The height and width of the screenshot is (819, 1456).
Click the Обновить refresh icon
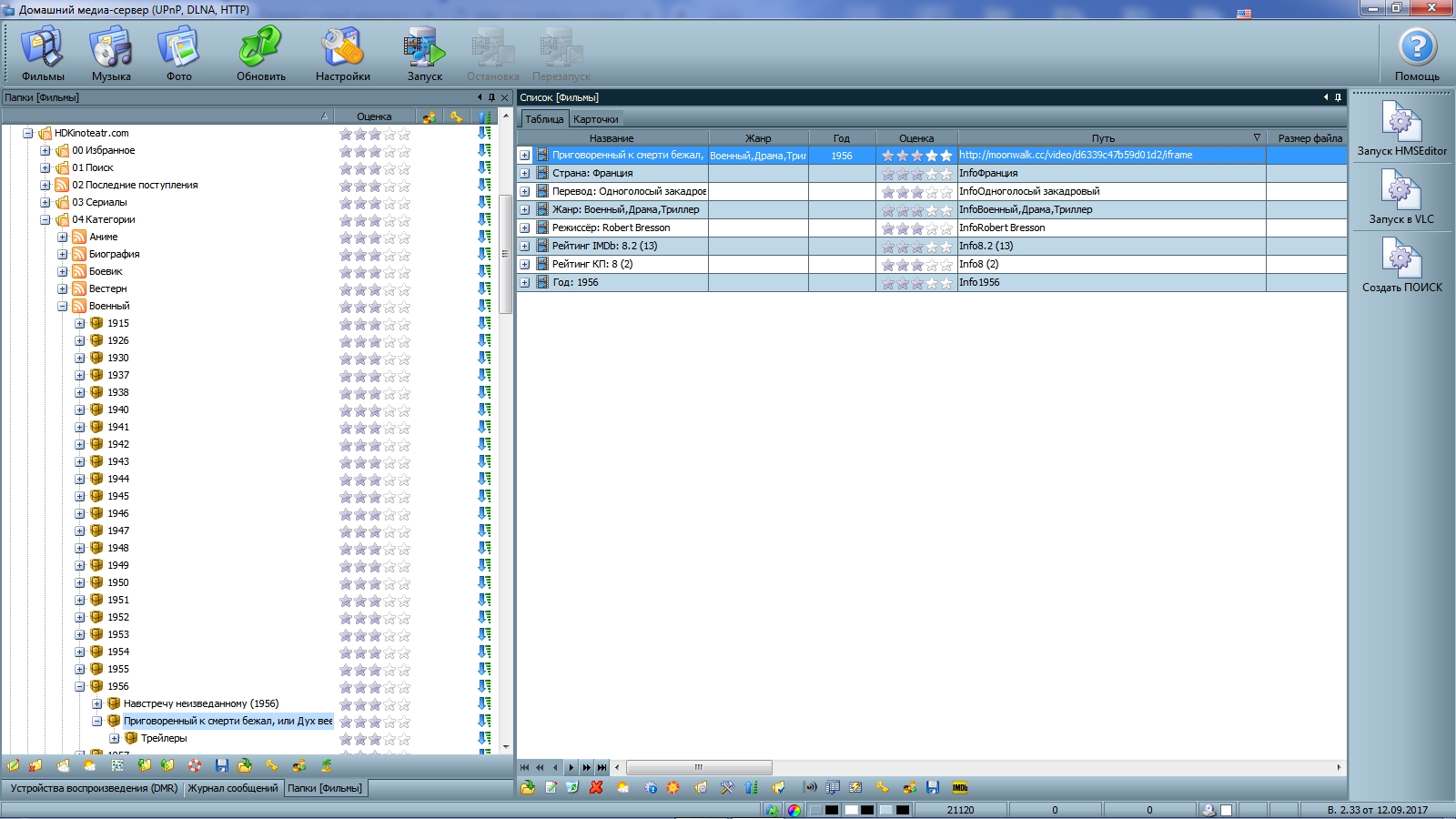coord(261,53)
